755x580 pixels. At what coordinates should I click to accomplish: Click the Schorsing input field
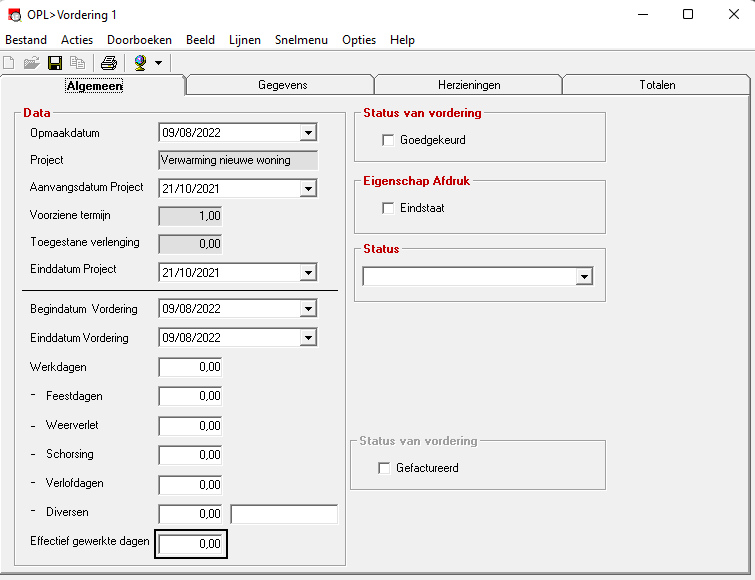point(190,455)
